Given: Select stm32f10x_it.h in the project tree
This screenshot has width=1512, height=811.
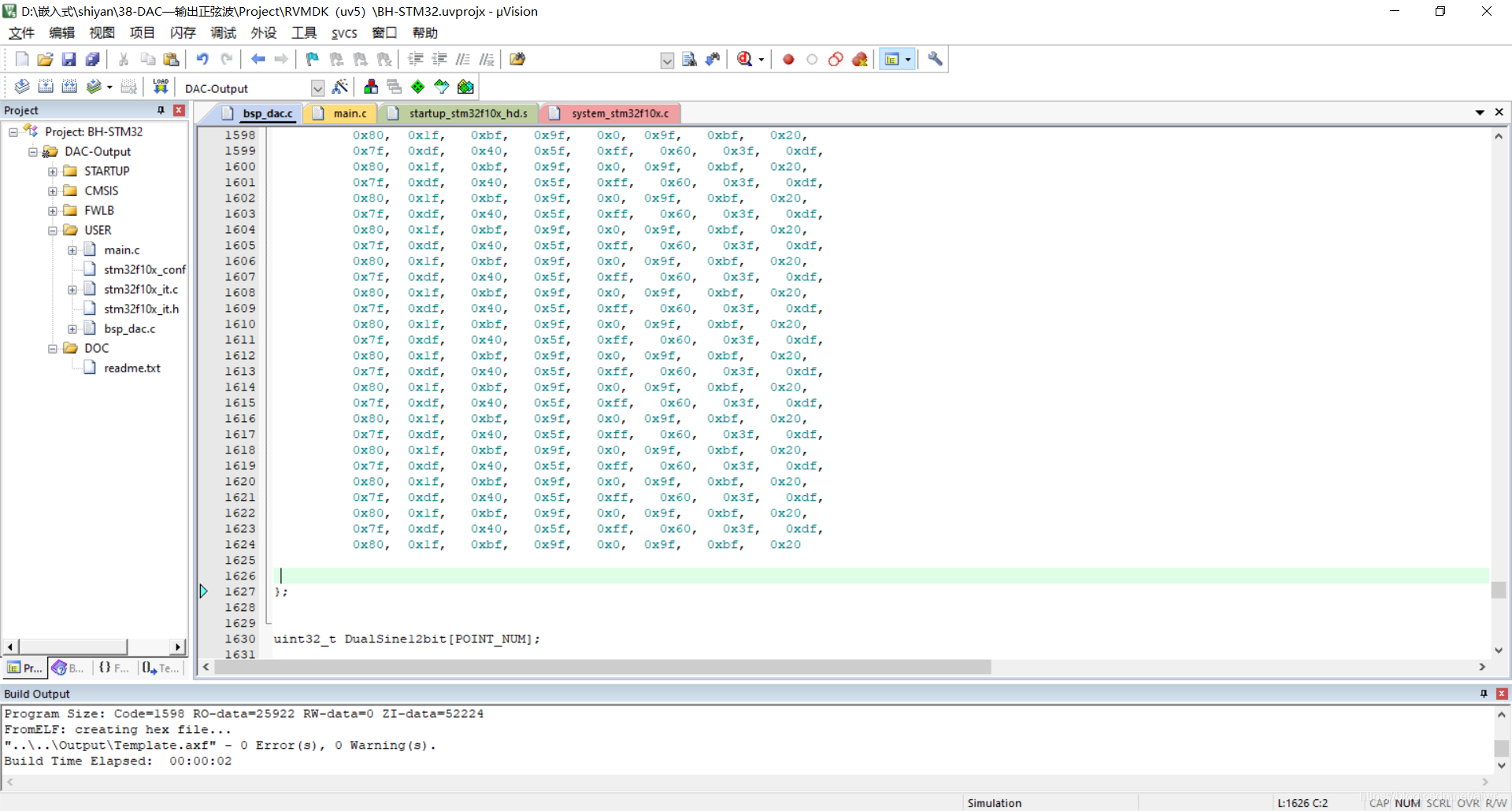Looking at the screenshot, I should [142, 309].
